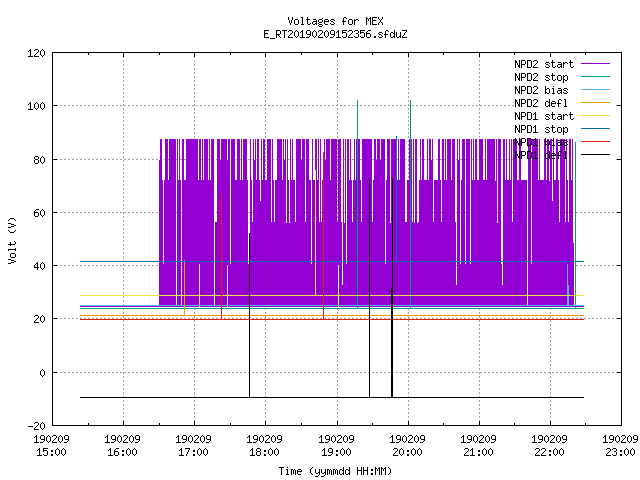Click the red NPD1 bias legend line
Screen dimensions: 640x480
(595, 142)
